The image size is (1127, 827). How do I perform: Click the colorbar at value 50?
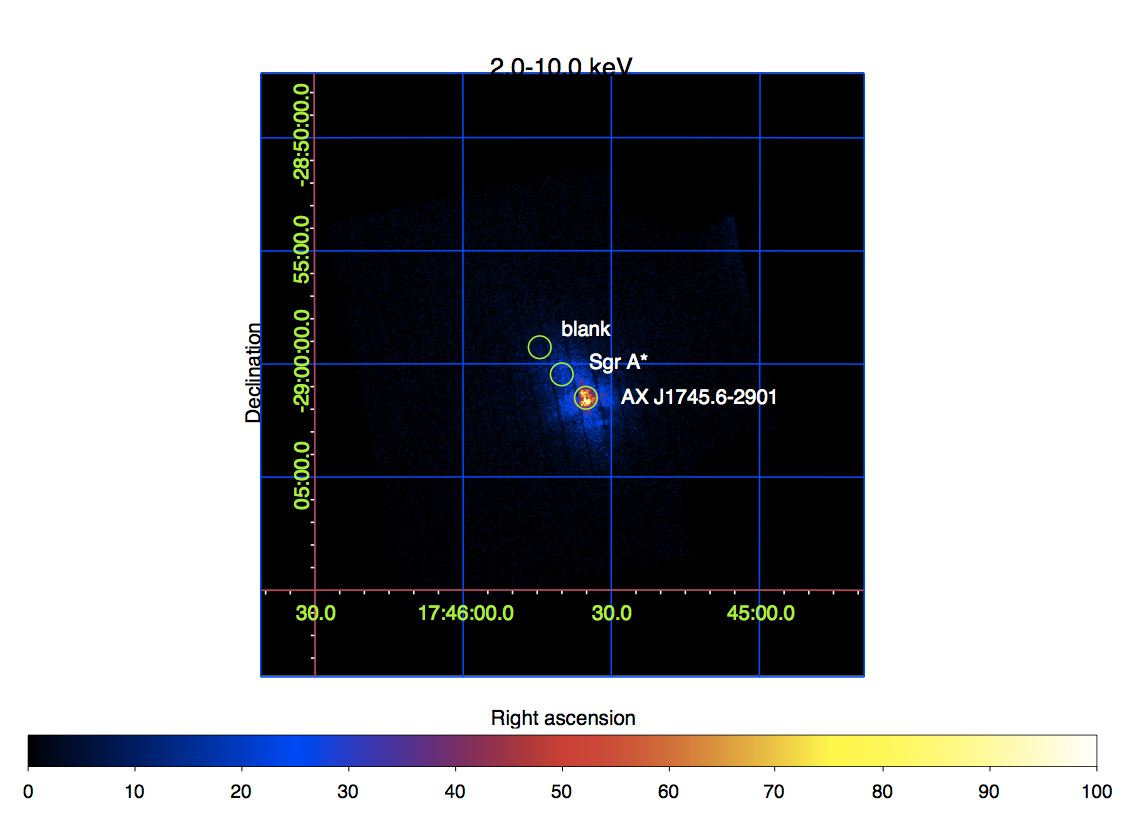pos(562,751)
